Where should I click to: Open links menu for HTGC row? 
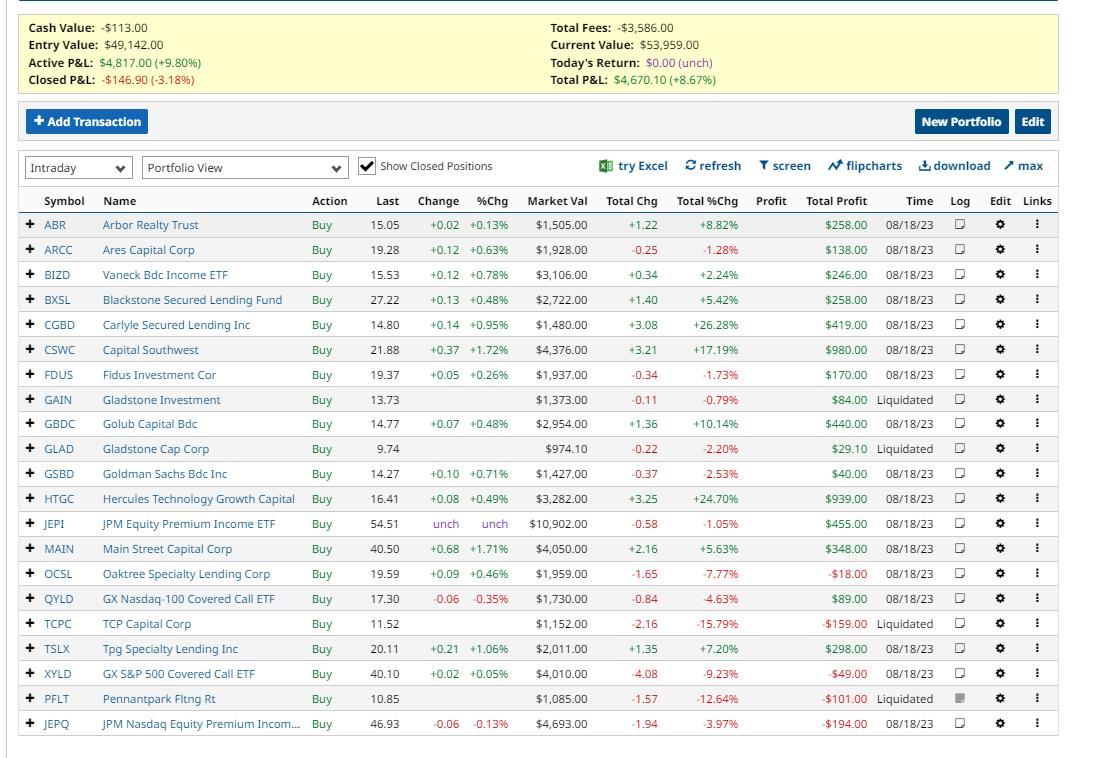click(1037, 498)
